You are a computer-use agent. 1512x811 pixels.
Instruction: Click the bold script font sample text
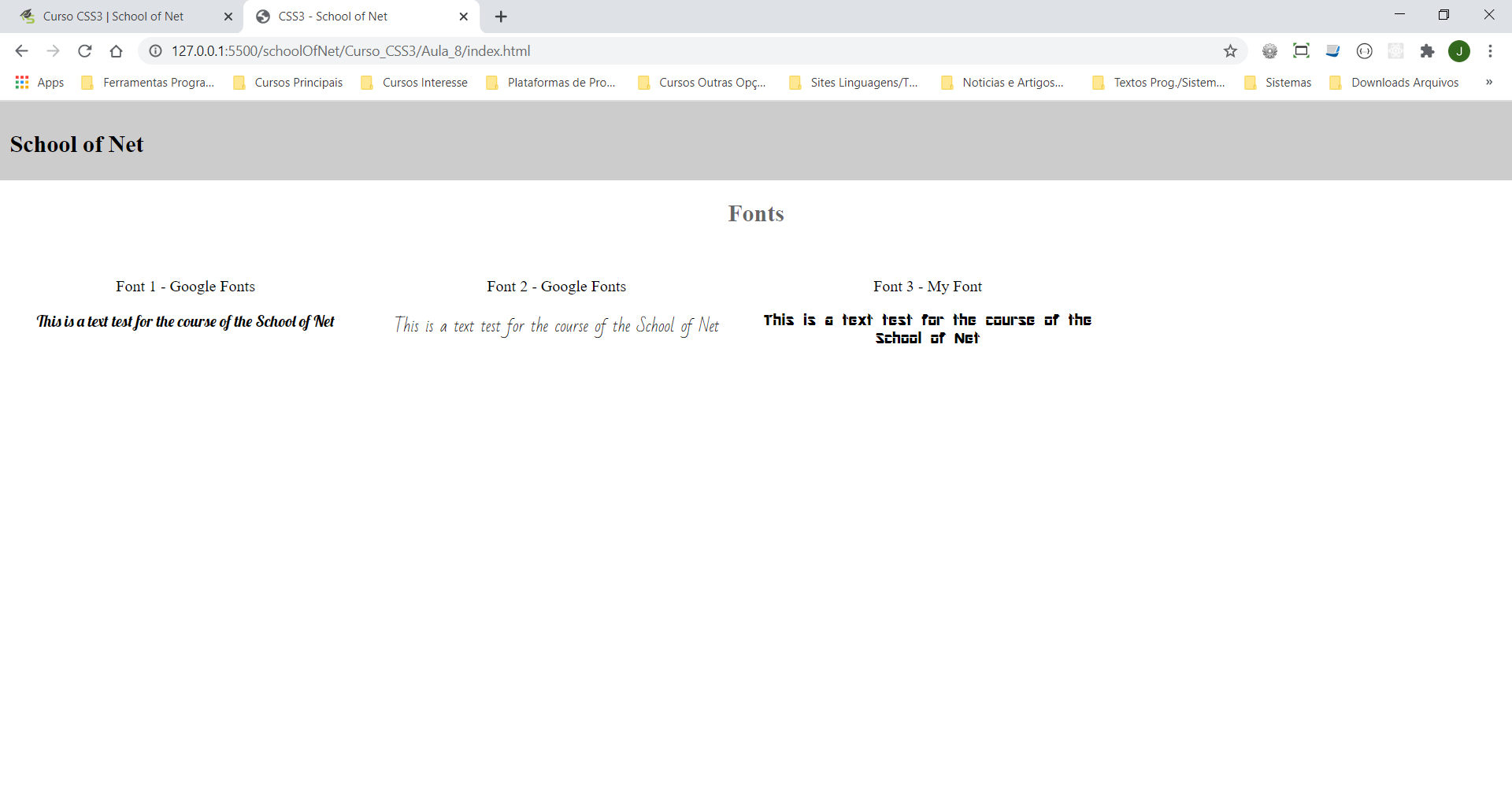(x=185, y=321)
